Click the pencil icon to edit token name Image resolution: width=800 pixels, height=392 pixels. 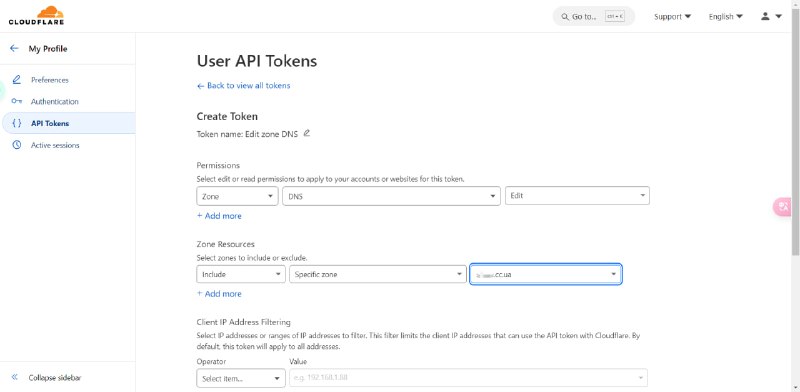point(307,133)
